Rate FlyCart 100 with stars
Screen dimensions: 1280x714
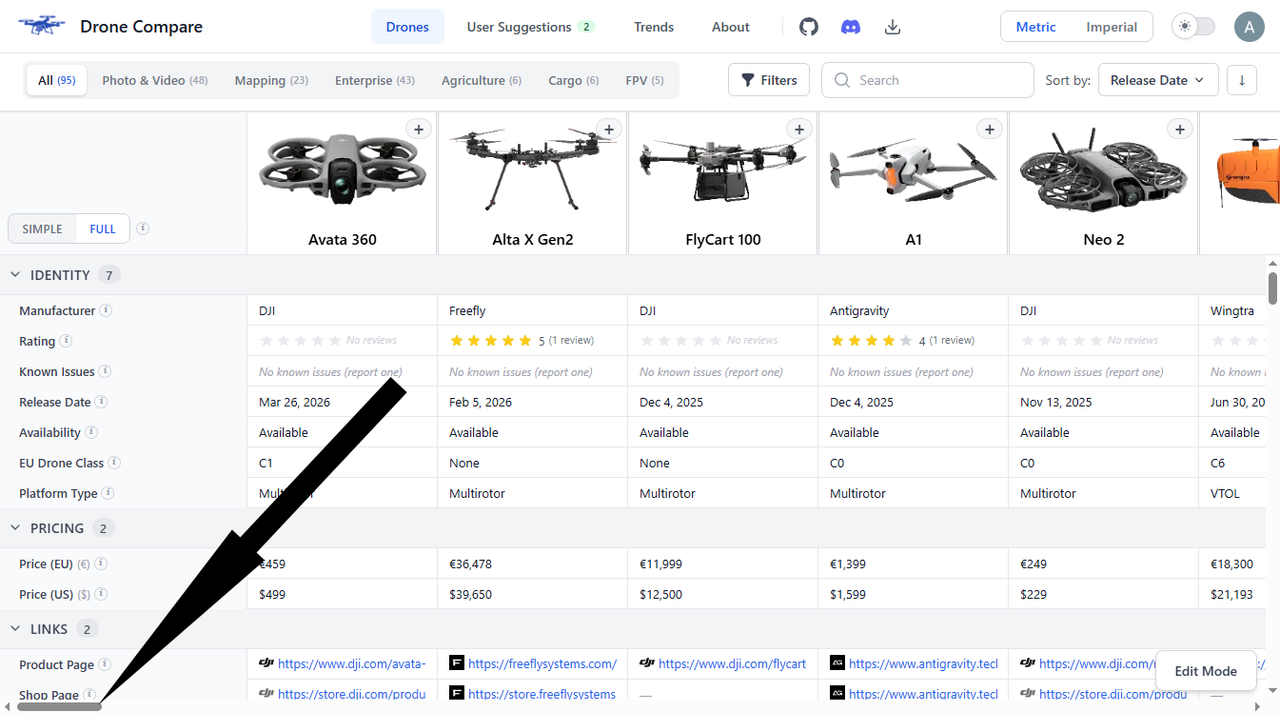[680, 341]
